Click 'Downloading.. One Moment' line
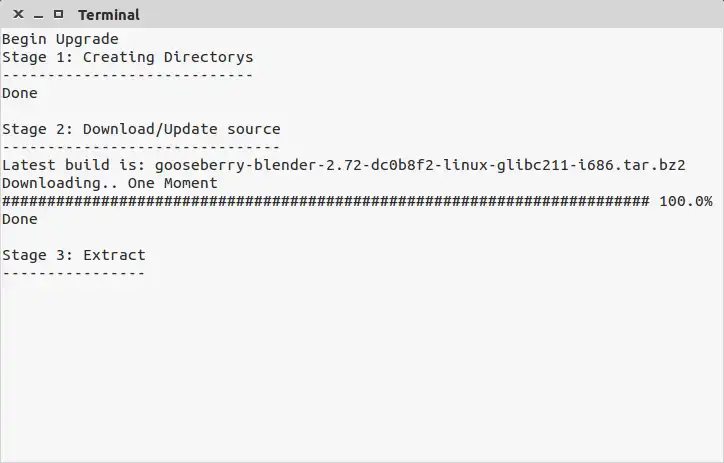This screenshot has height=463, width=724. click(x=110, y=183)
